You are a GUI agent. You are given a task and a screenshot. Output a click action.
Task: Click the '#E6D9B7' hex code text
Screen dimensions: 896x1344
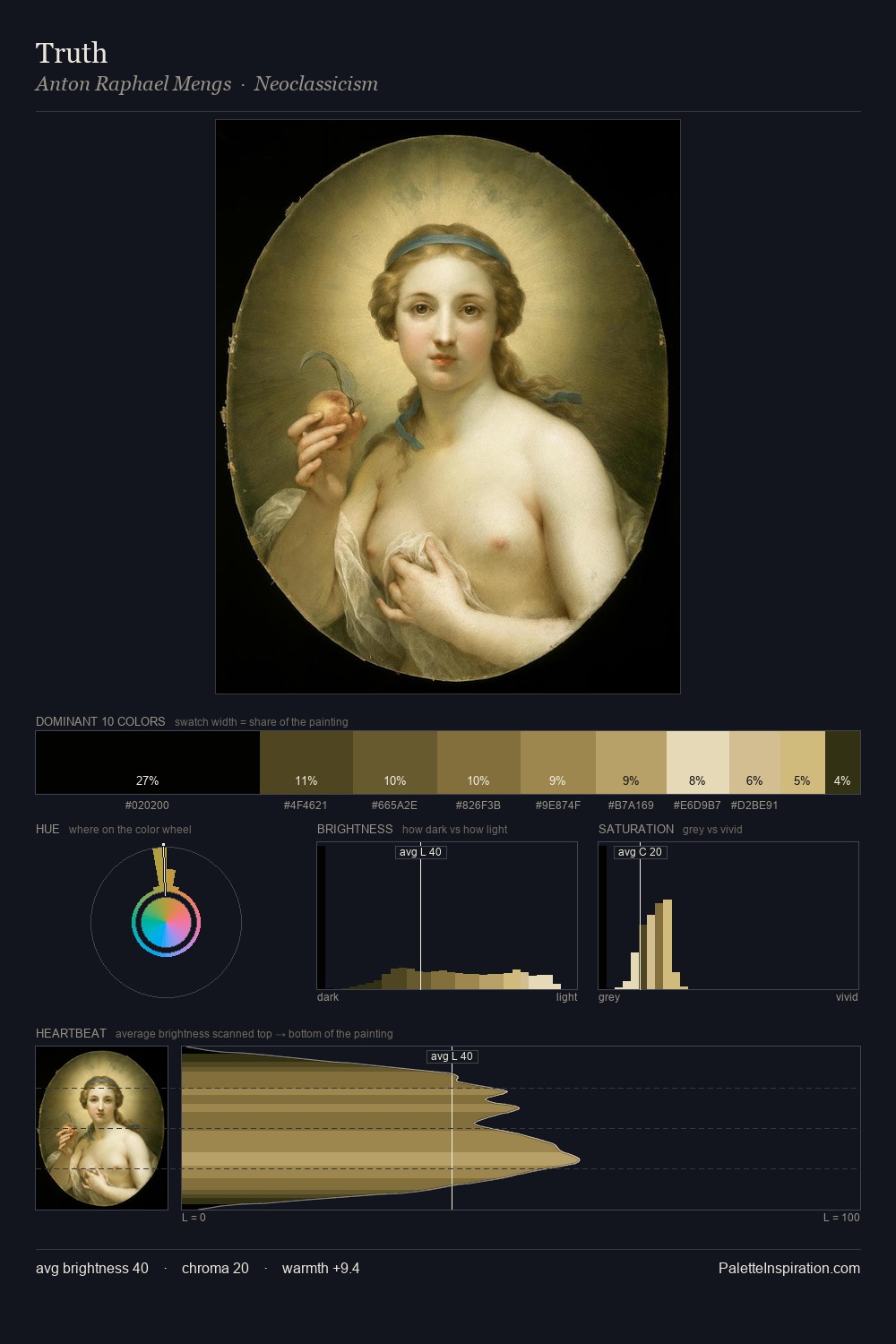[697, 806]
